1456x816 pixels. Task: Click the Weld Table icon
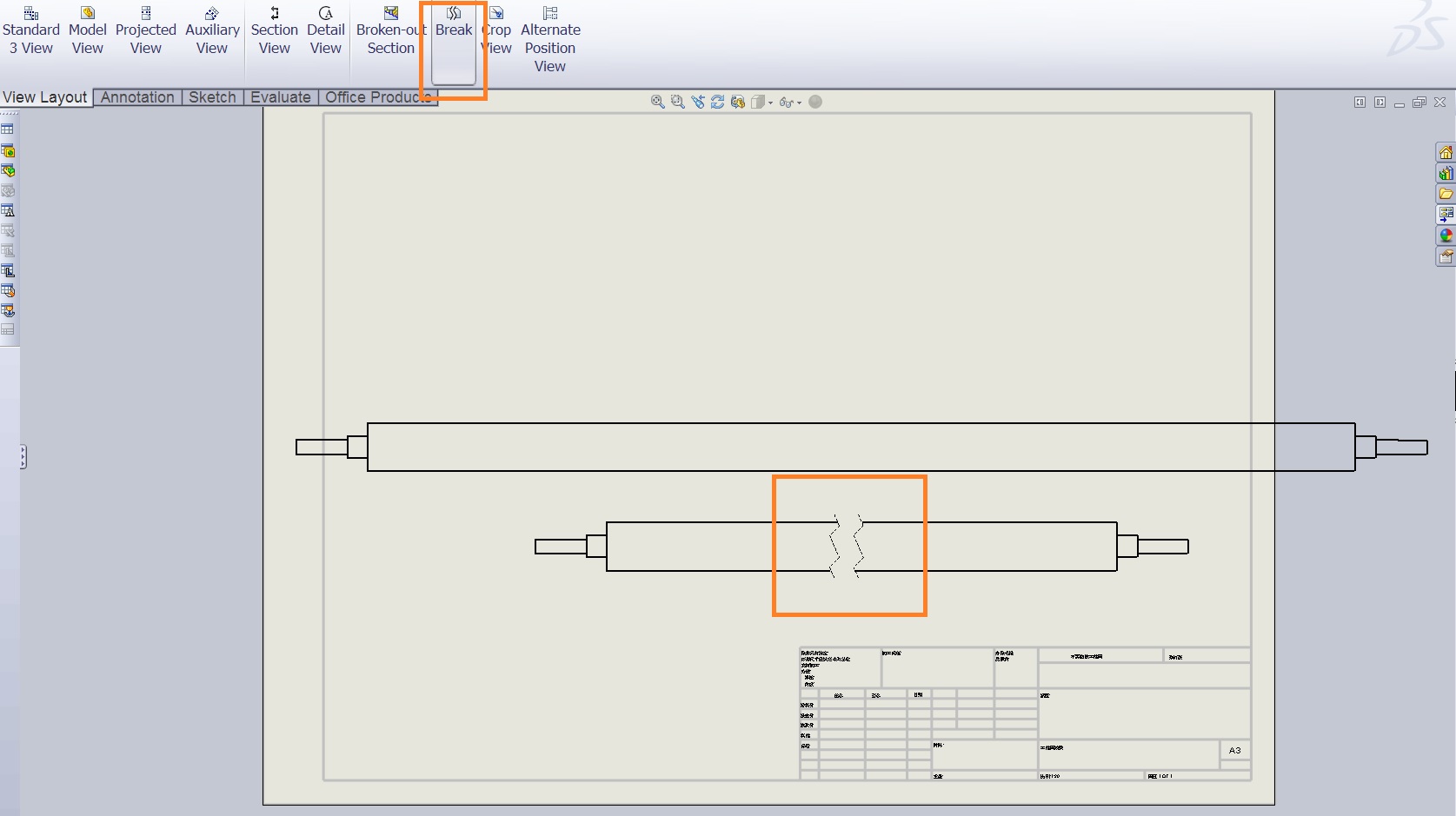tap(8, 310)
